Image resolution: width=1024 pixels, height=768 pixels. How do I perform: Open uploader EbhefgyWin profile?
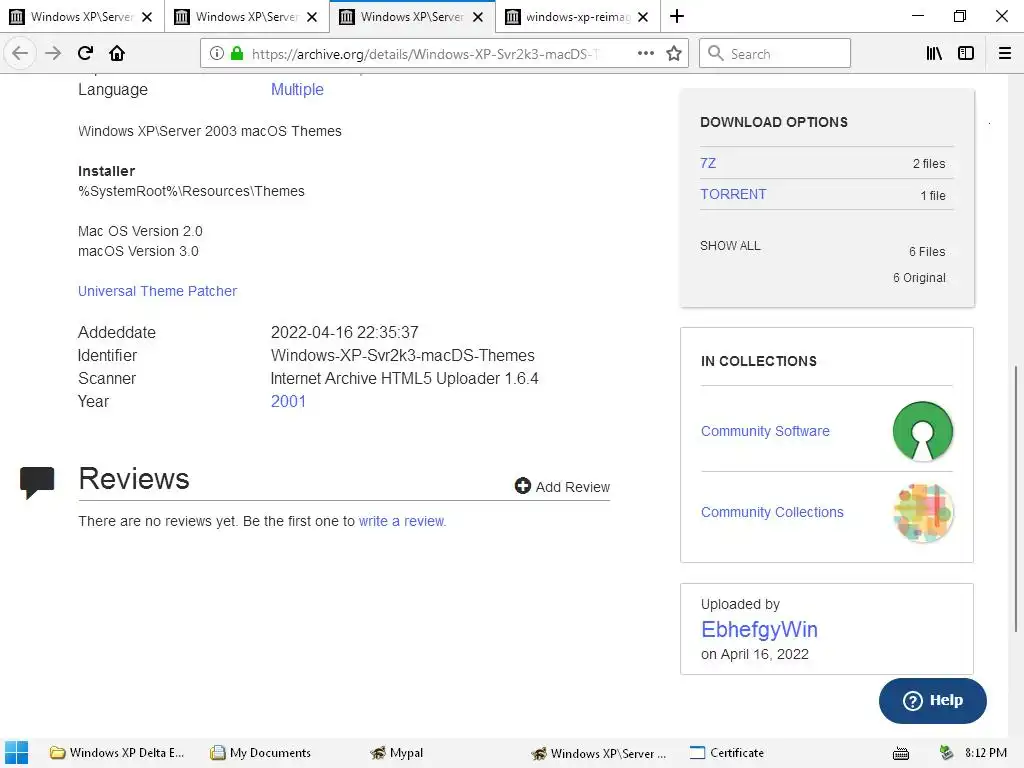pyautogui.click(x=759, y=629)
